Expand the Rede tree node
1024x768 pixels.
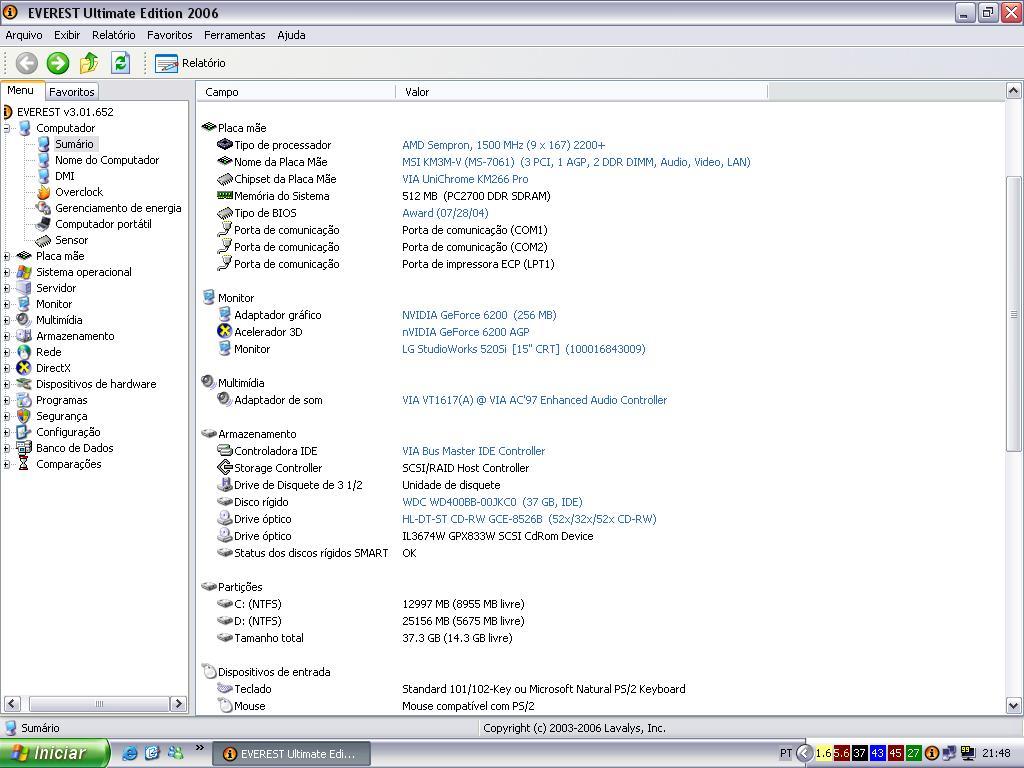[x=7, y=353]
